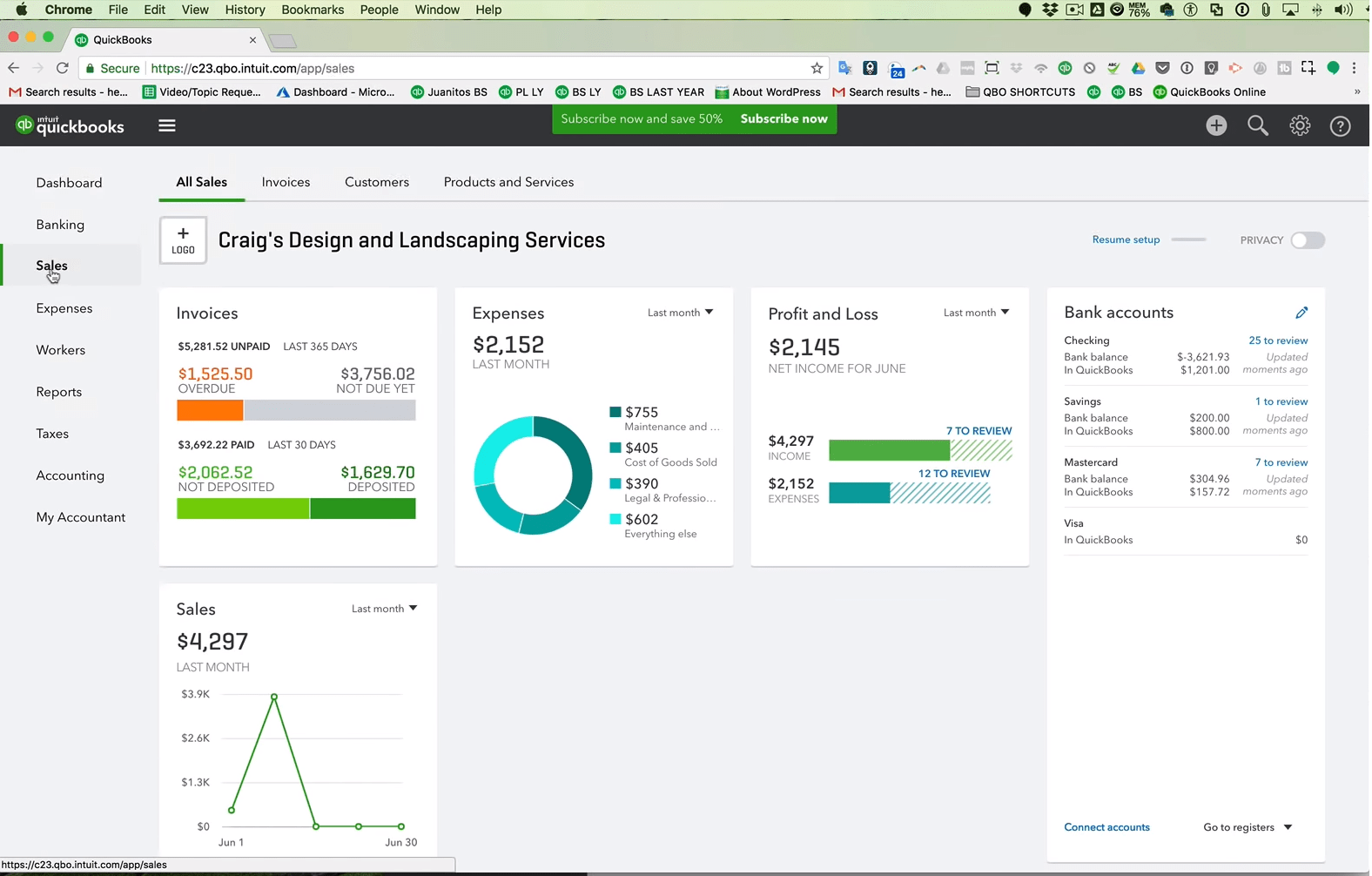Click the Secure lock site info
This screenshot has height=876, width=1372.
pyautogui.click(x=112, y=68)
